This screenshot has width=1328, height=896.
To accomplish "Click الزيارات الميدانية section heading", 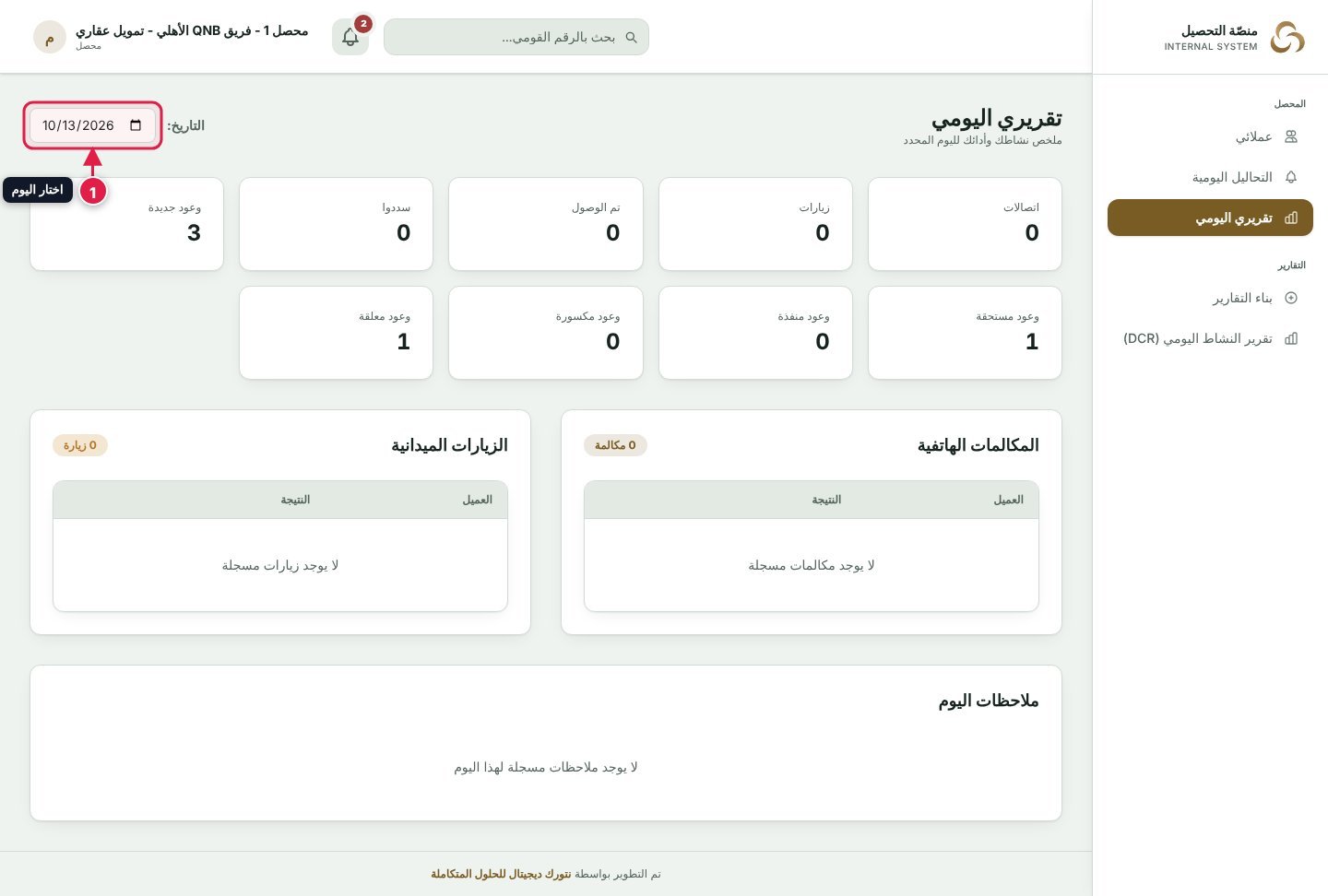I will click(450, 445).
